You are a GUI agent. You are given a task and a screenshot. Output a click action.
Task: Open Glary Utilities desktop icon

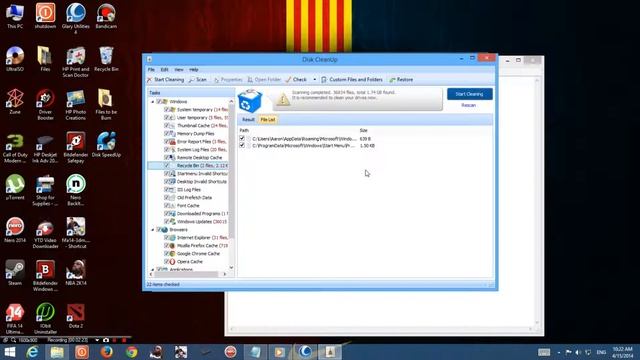point(76,17)
